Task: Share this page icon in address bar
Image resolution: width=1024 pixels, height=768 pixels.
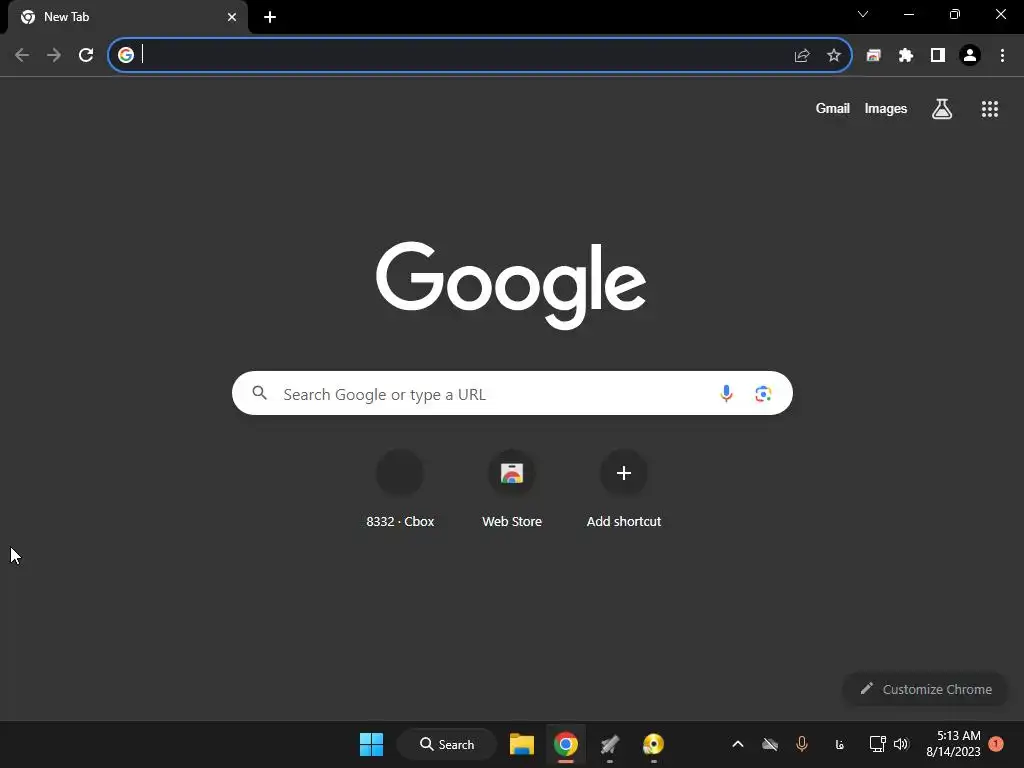Action: tap(802, 56)
